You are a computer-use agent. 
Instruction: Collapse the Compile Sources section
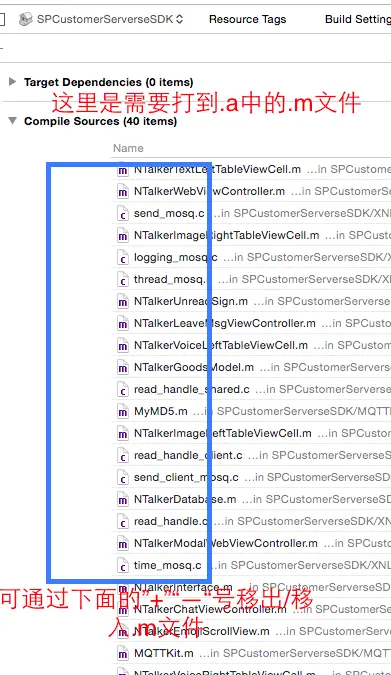[x=13, y=121]
